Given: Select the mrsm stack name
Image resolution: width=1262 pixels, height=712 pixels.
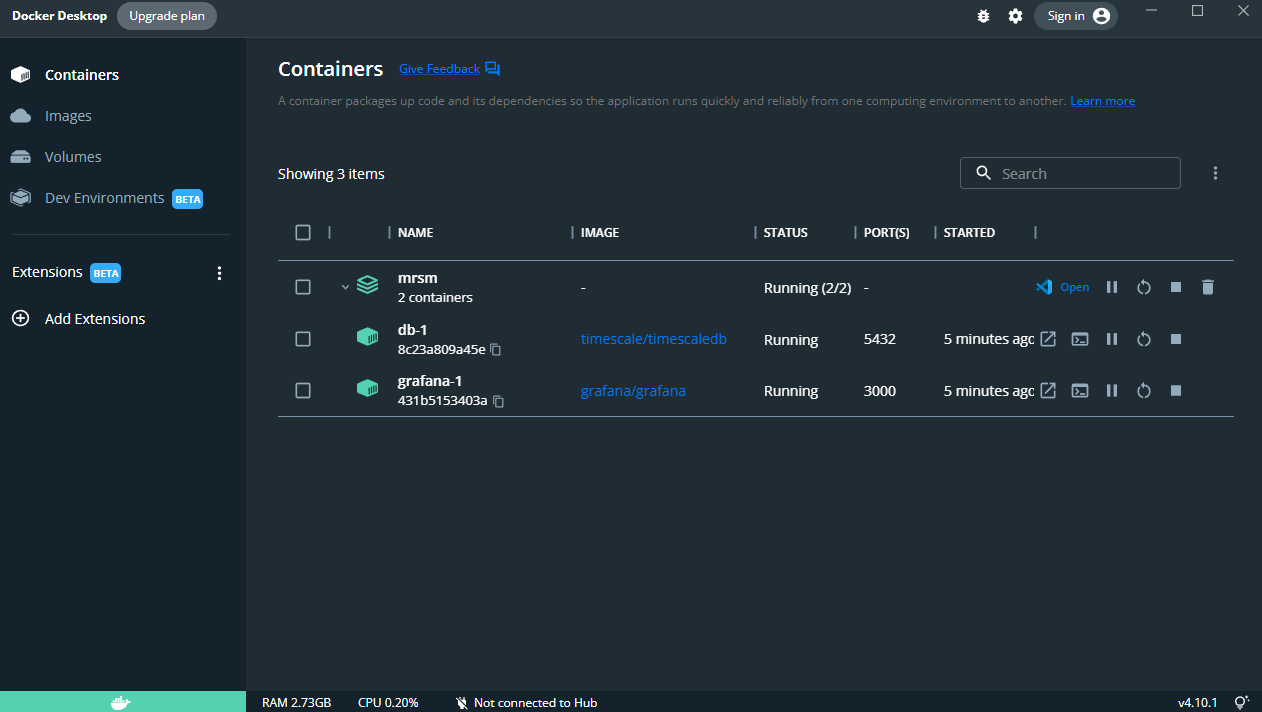Looking at the screenshot, I should [418, 277].
